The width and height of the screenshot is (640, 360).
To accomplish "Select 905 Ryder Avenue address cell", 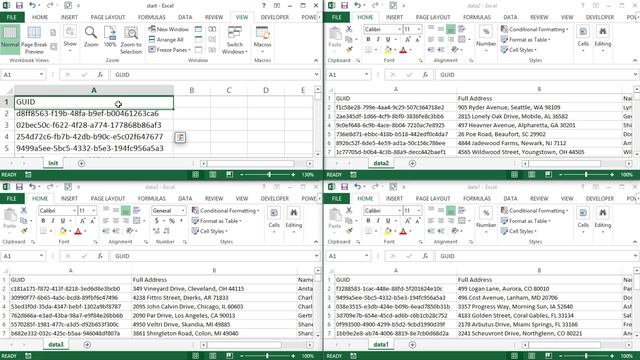I will tap(539, 107).
